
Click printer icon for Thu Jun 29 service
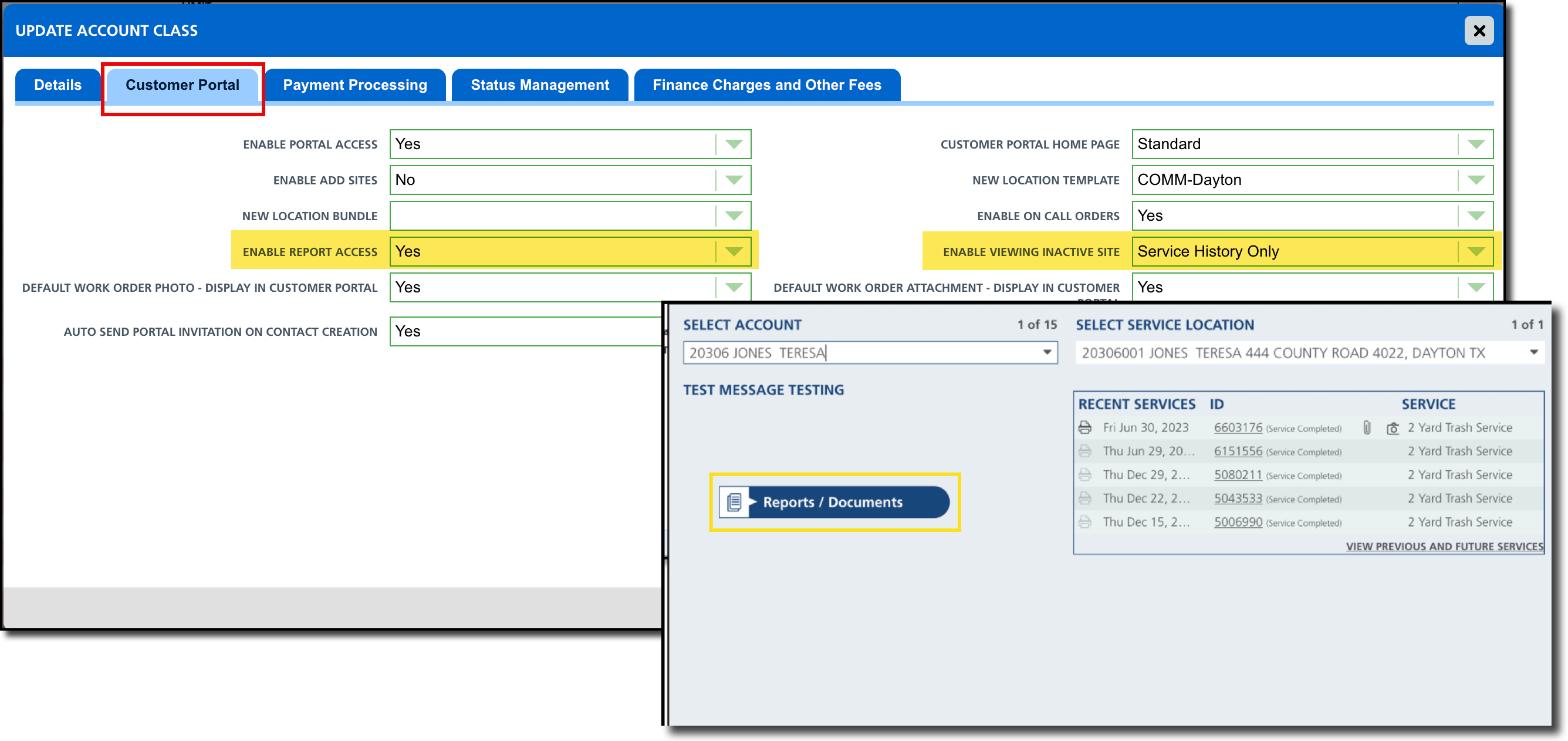pos(1084,451)
